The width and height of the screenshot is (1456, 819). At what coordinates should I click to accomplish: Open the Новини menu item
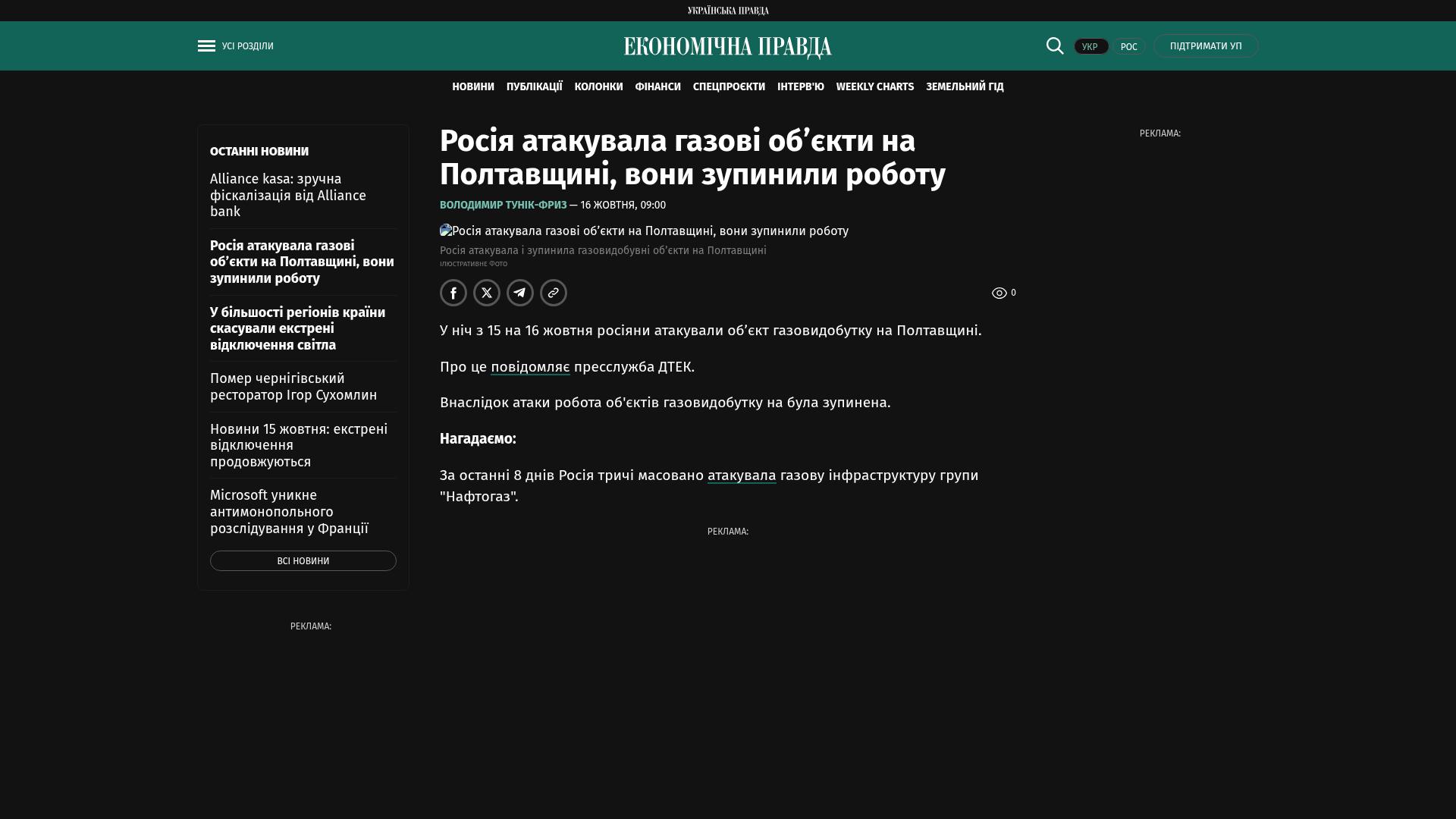(x=473, y=87)
